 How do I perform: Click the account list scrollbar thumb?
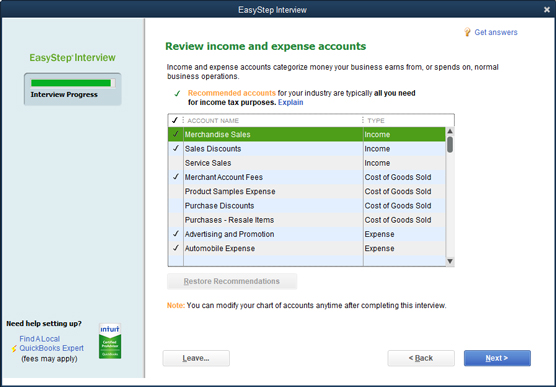(x=450, y=144)
